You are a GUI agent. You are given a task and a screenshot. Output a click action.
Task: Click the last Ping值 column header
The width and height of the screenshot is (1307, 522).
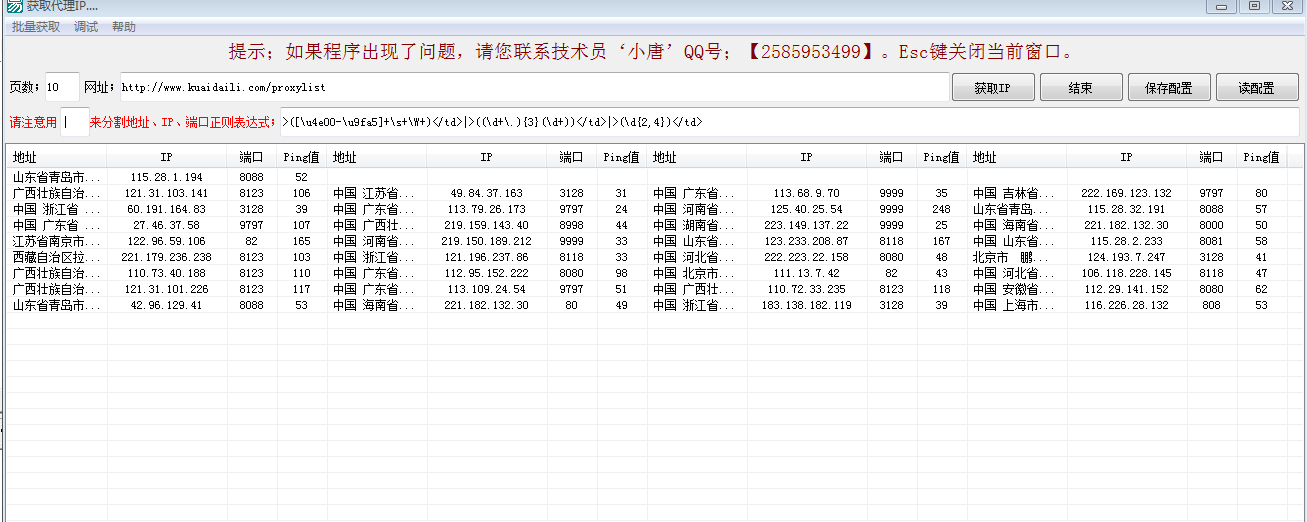coord(1261,157)
